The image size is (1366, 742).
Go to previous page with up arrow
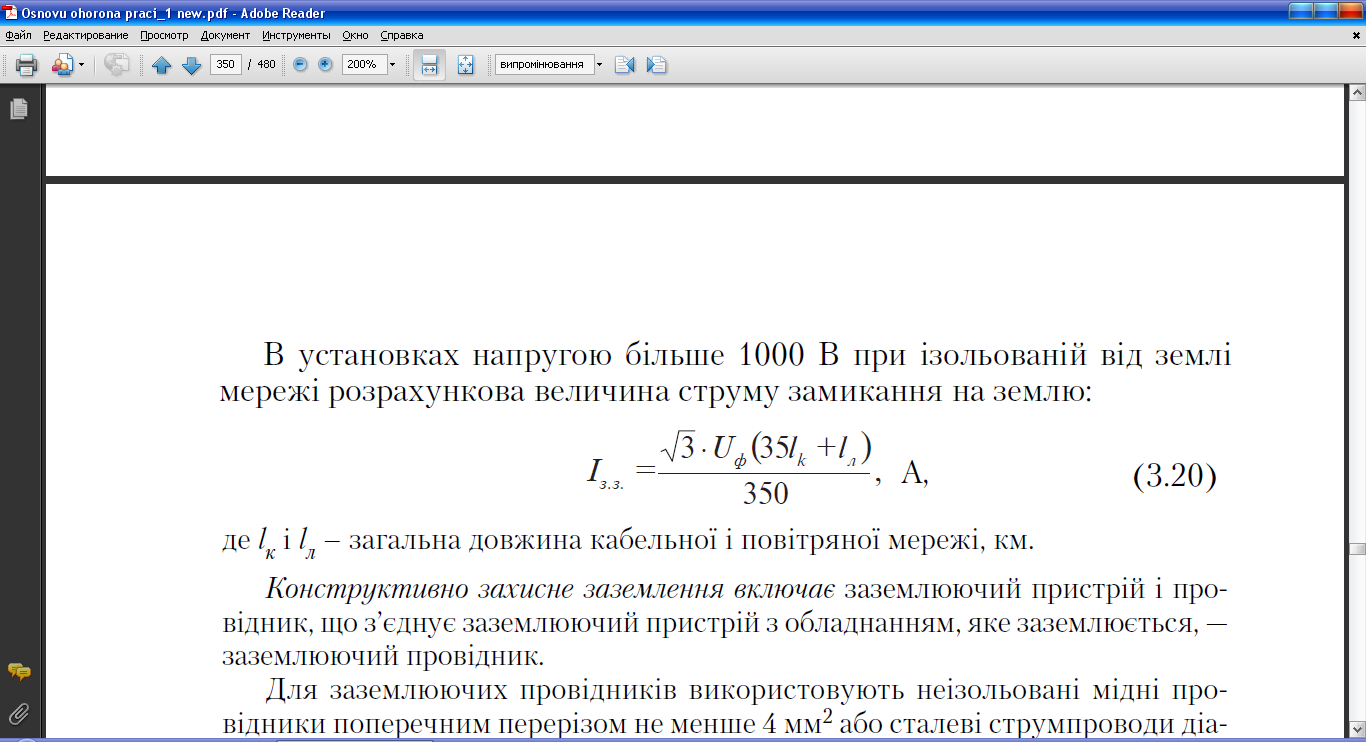[162, 65]
